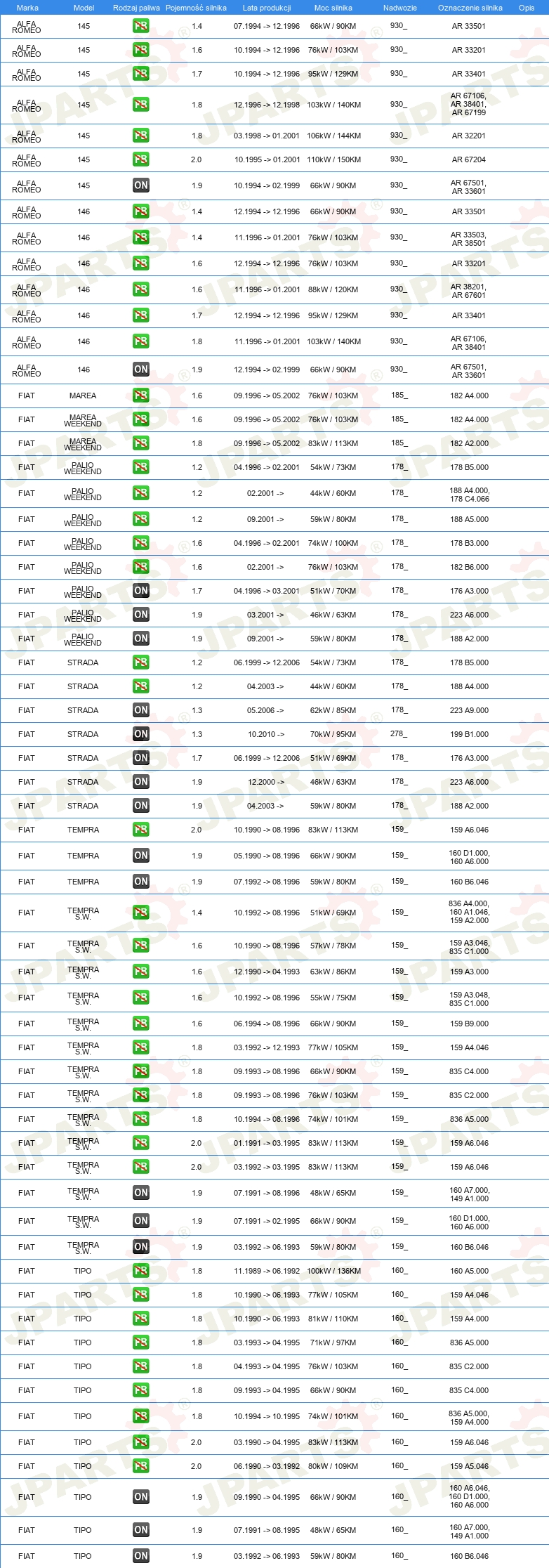Viewport: 549px width, 1568px height.
Task: Click the Pojemność silnika column header
Action: pyautogui.click(x=197, y=8)
